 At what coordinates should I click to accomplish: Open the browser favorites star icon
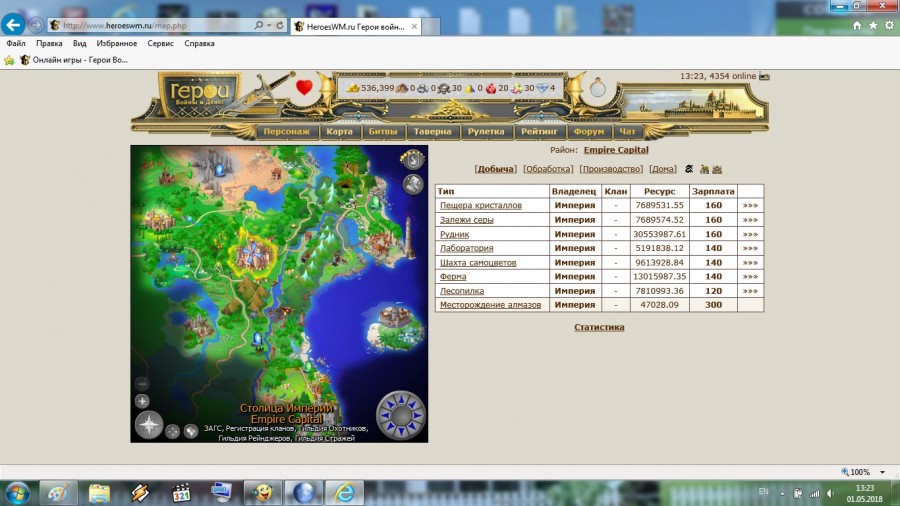(x=873, y=25)
